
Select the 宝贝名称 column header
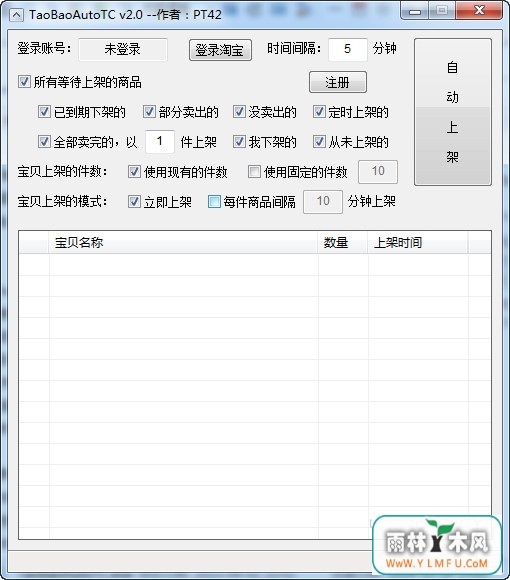pos(183,243)
